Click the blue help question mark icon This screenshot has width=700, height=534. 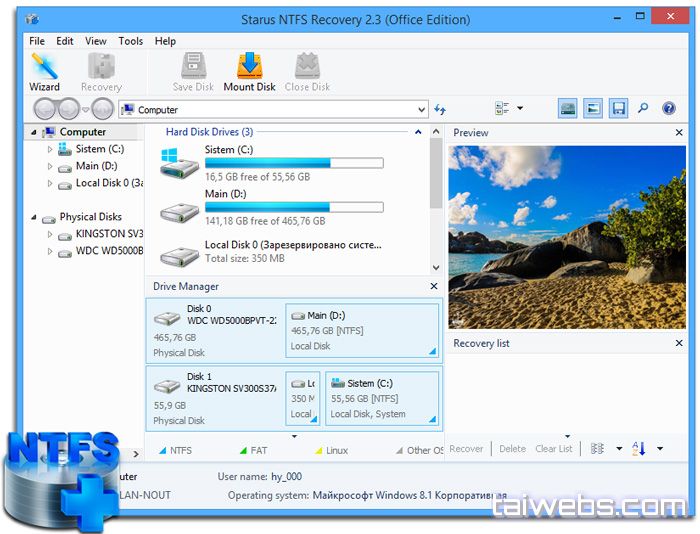[667, 108]
